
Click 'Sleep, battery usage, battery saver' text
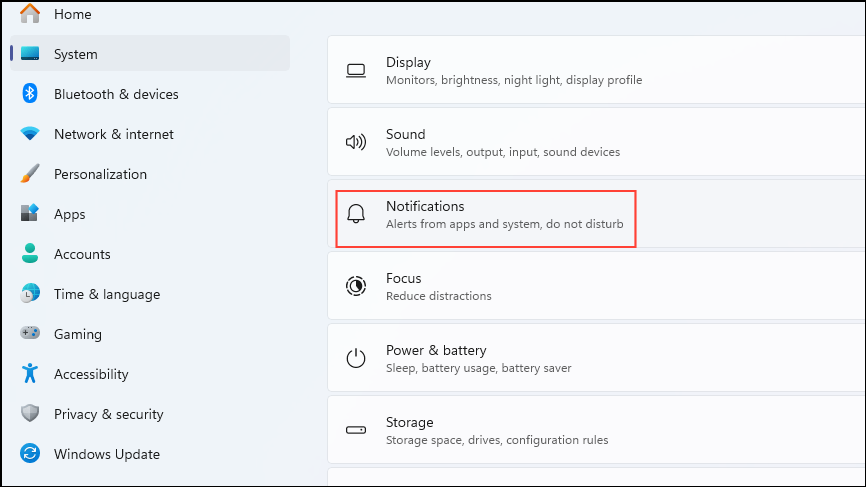478,368
